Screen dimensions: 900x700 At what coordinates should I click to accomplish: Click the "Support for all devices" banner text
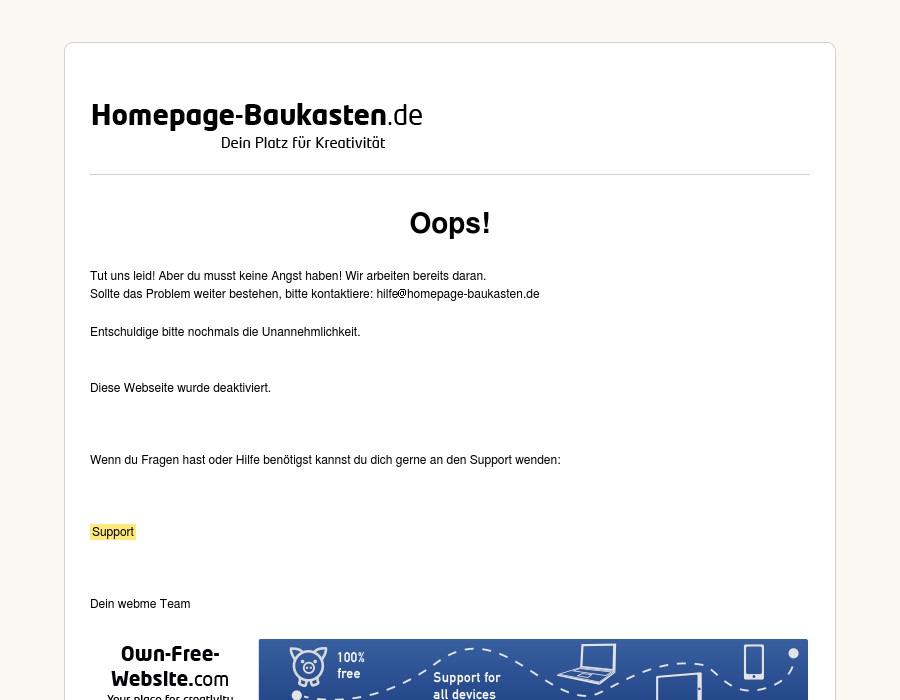point(466,686)
